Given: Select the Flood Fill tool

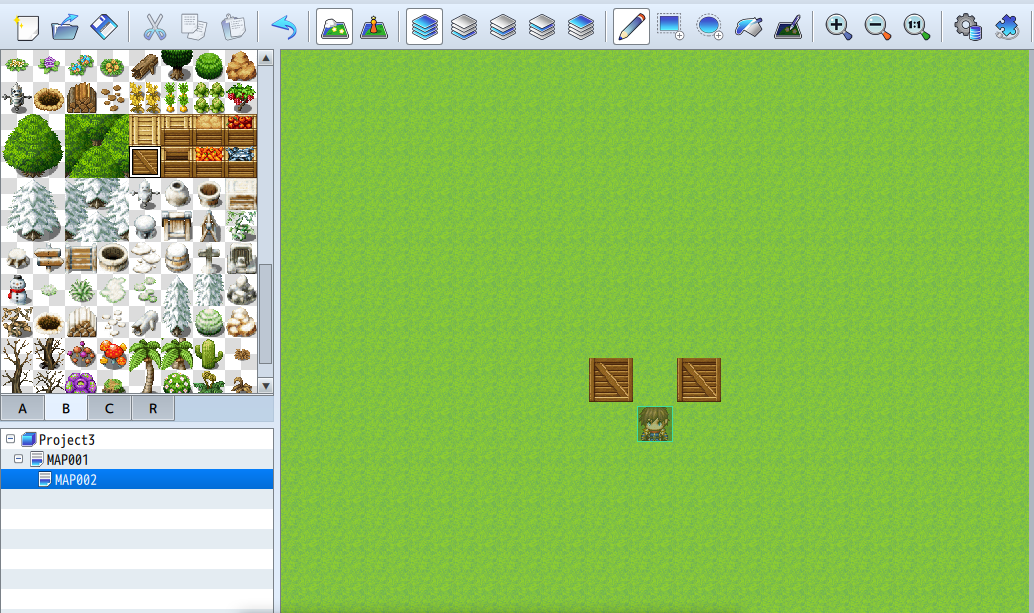Looking at the screenshot, I should 748,27.
